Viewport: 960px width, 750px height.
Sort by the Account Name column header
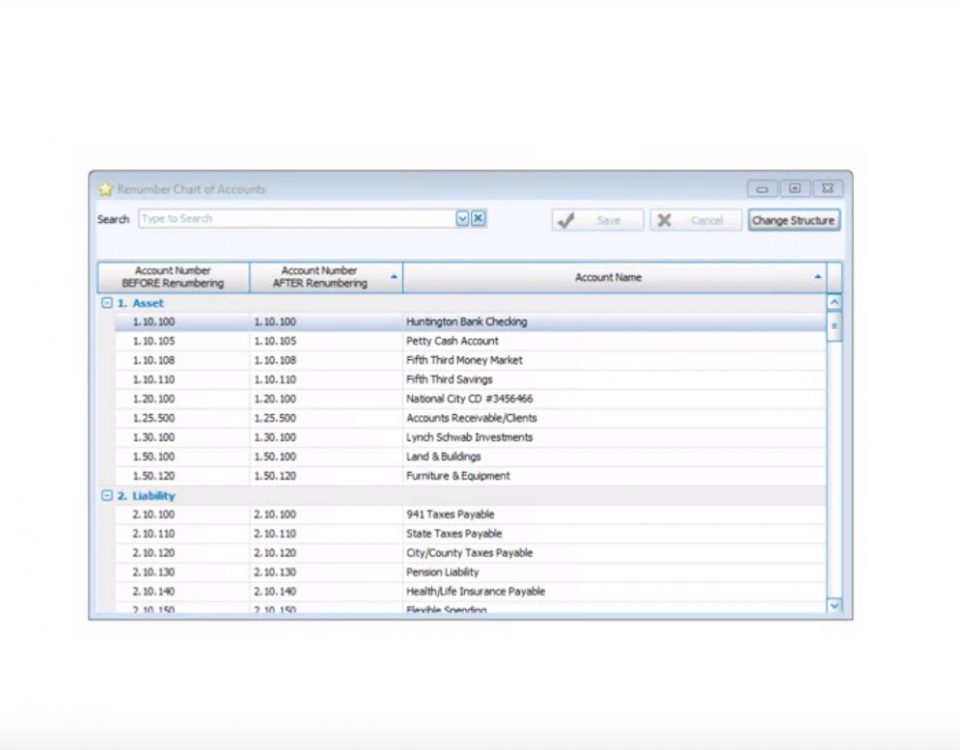(608, 277)
